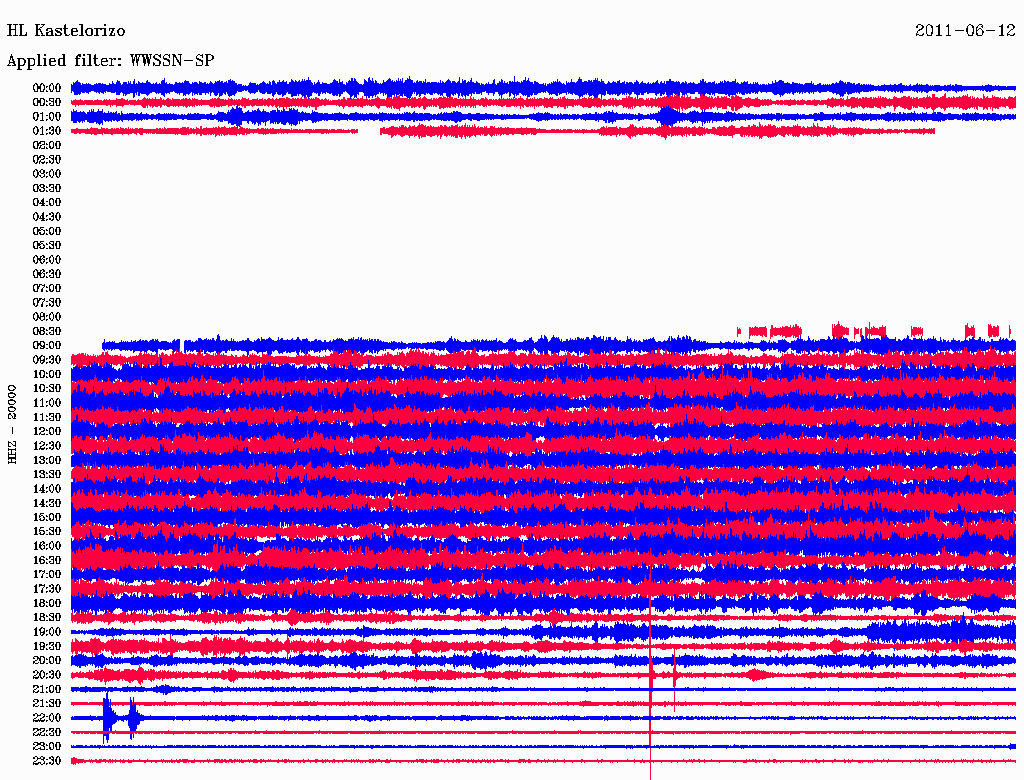The width and height of the screenshot is (1024, 780).
Task: Select the 01:00 time label
Action: click(x=47, y=117)
